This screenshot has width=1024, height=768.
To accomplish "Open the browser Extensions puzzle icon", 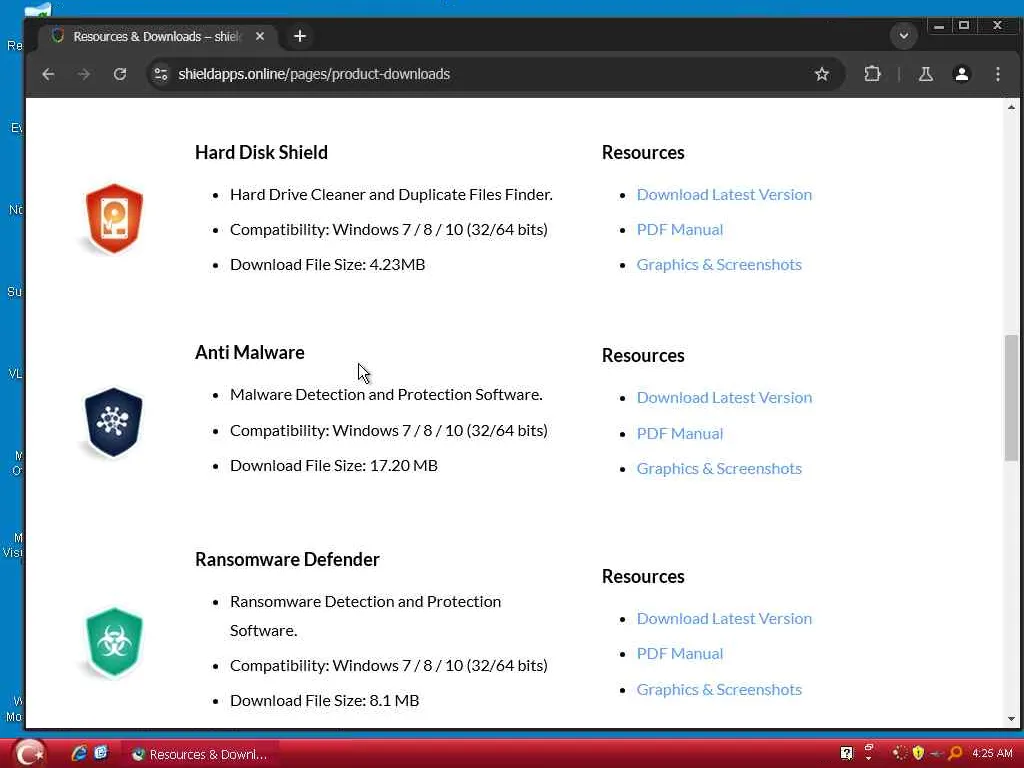I will point(872,74).
